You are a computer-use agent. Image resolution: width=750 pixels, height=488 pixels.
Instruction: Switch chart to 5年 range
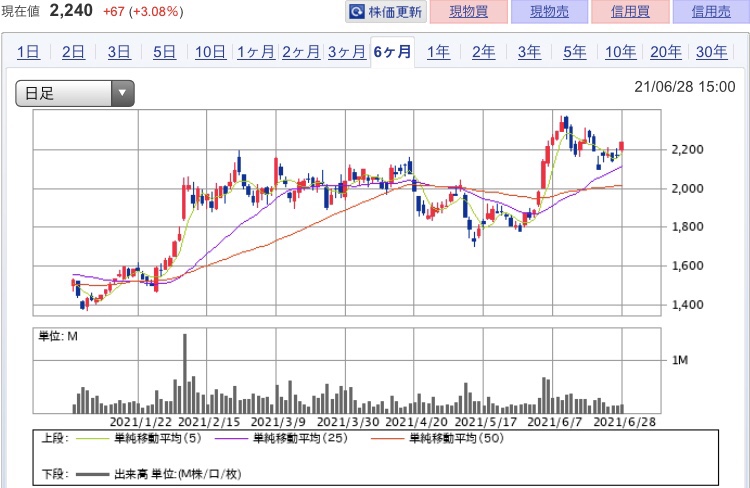[574, 52]
